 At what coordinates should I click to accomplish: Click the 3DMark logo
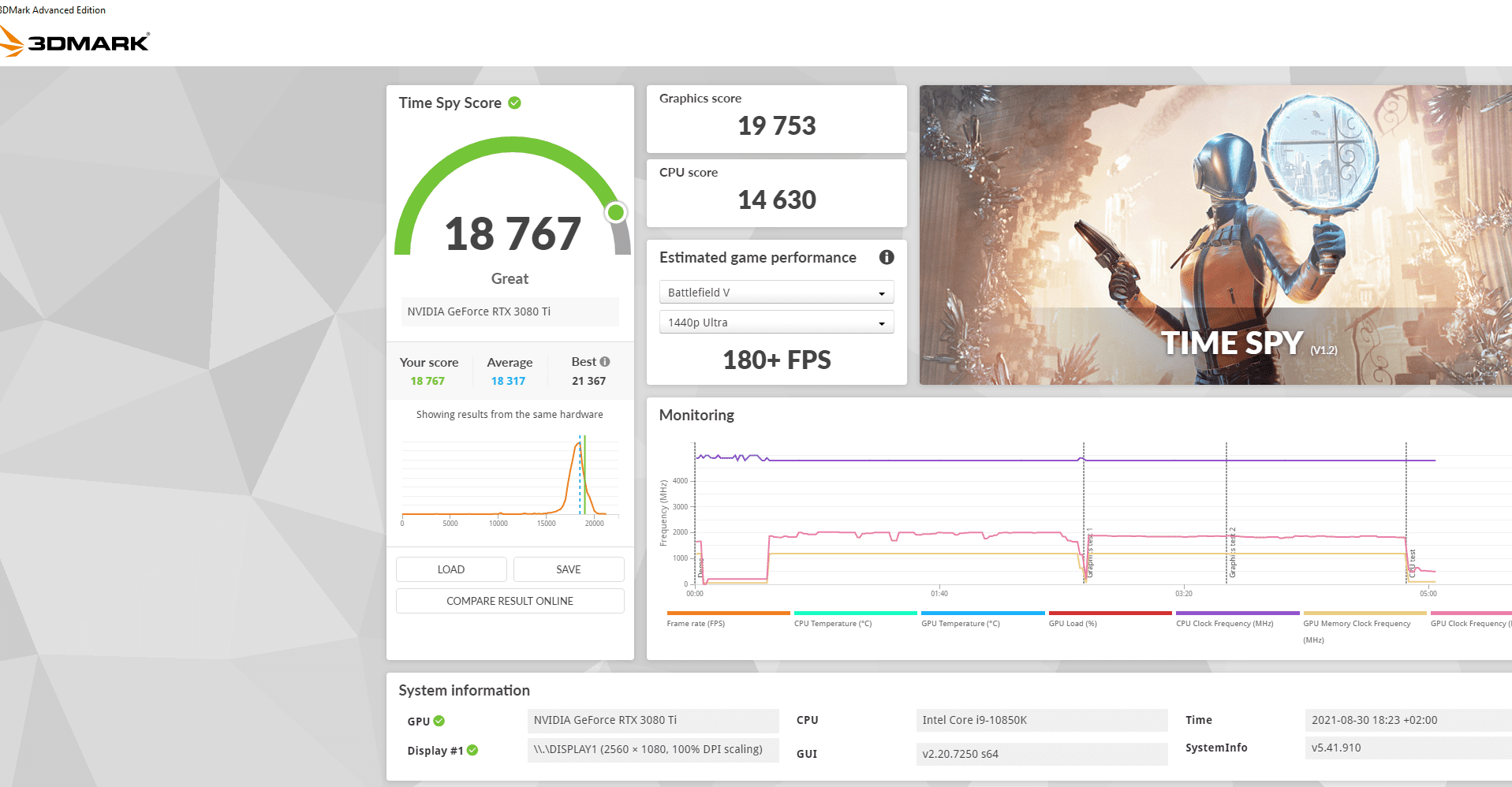[74, 42]
